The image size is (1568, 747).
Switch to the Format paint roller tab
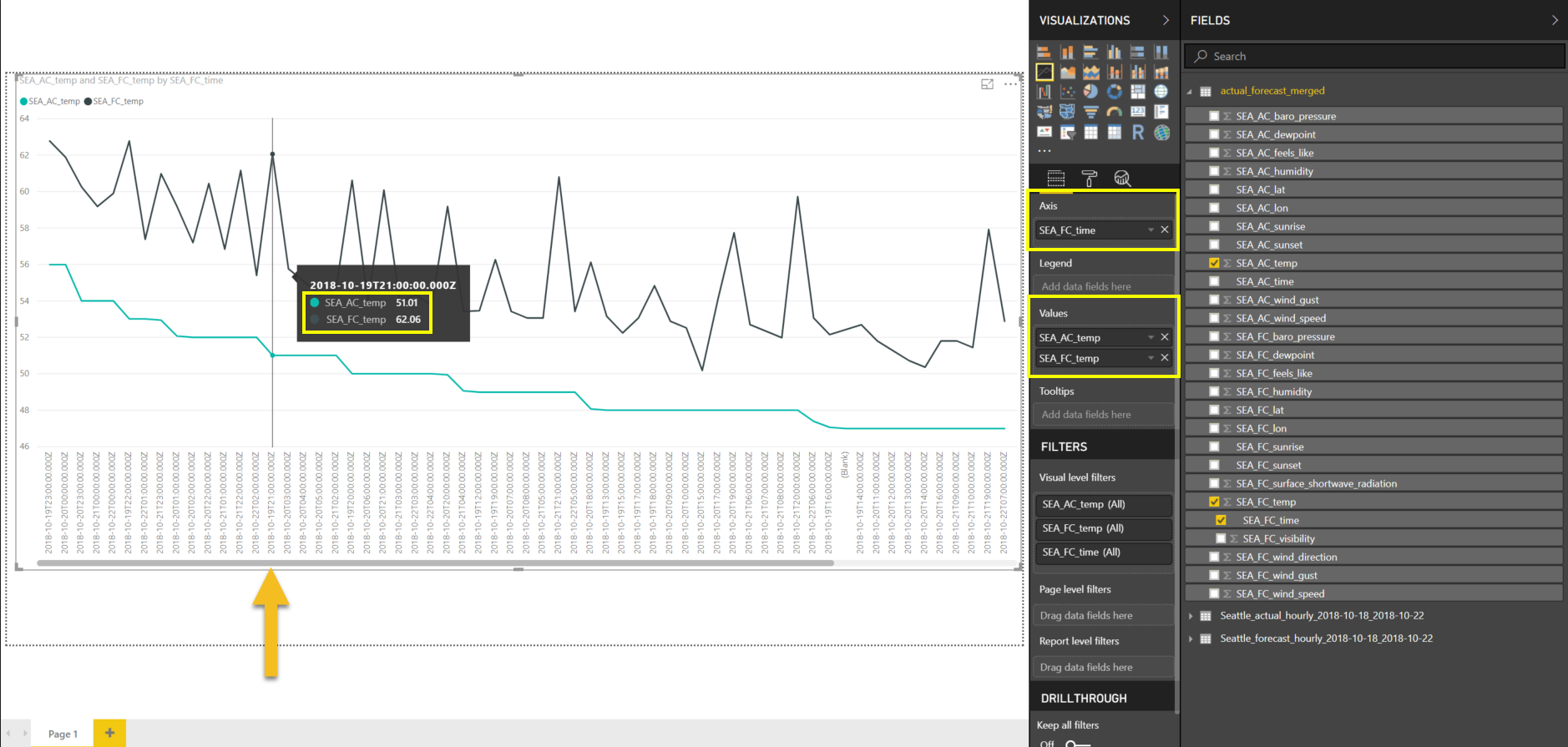pos(1090,178)
